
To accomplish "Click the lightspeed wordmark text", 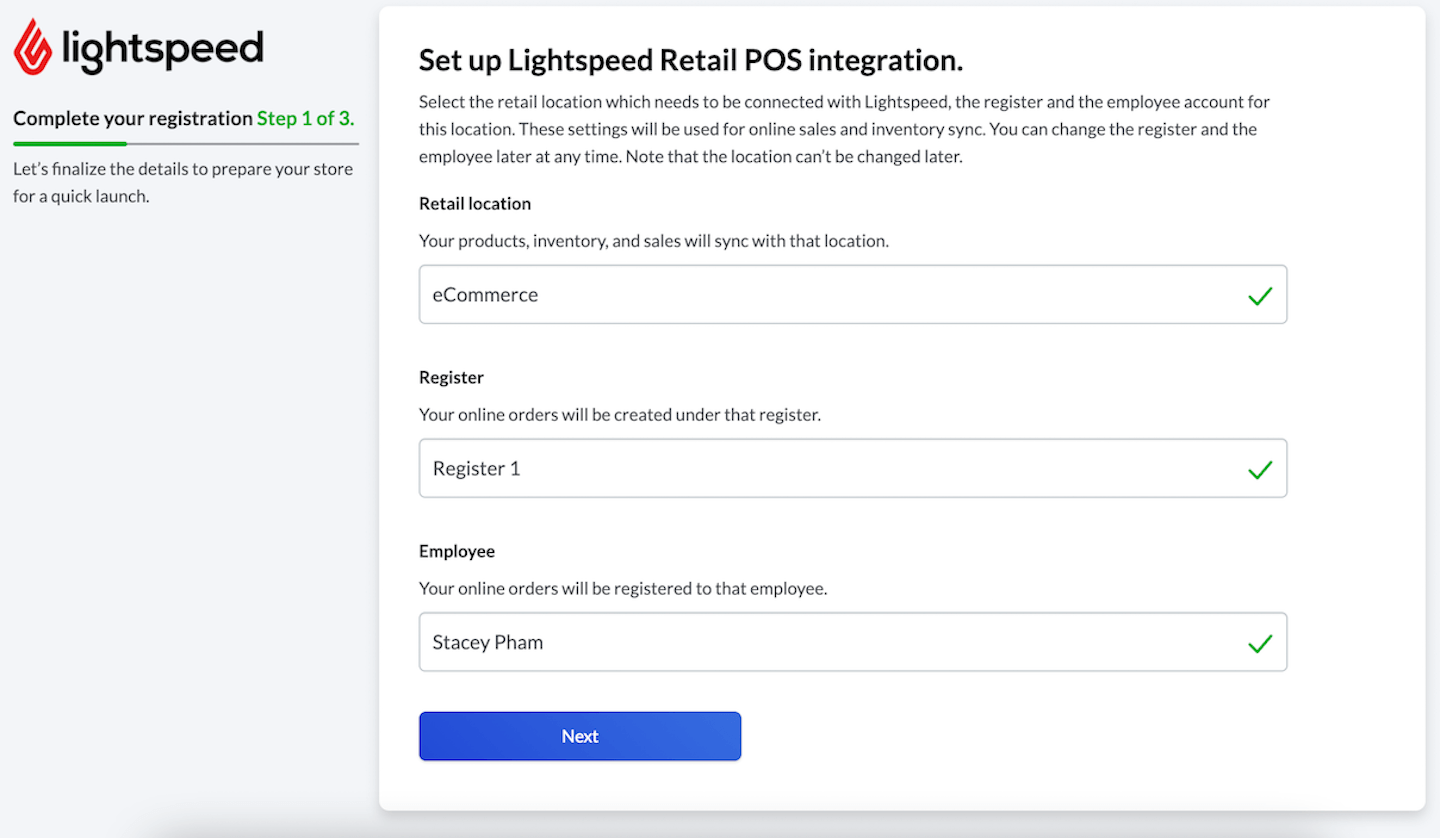I will [x=162, y=48].
